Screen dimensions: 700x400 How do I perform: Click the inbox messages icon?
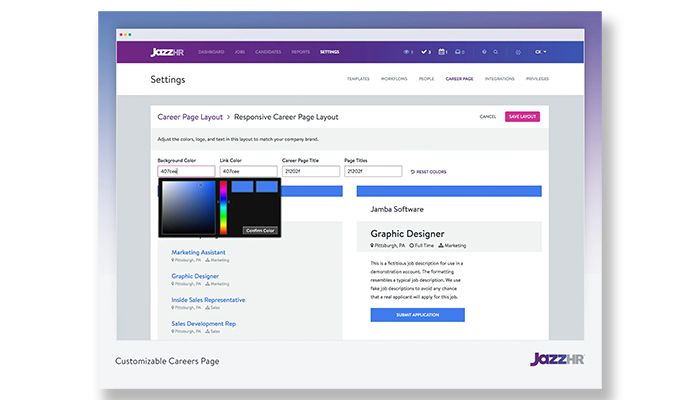coord(458,51)
